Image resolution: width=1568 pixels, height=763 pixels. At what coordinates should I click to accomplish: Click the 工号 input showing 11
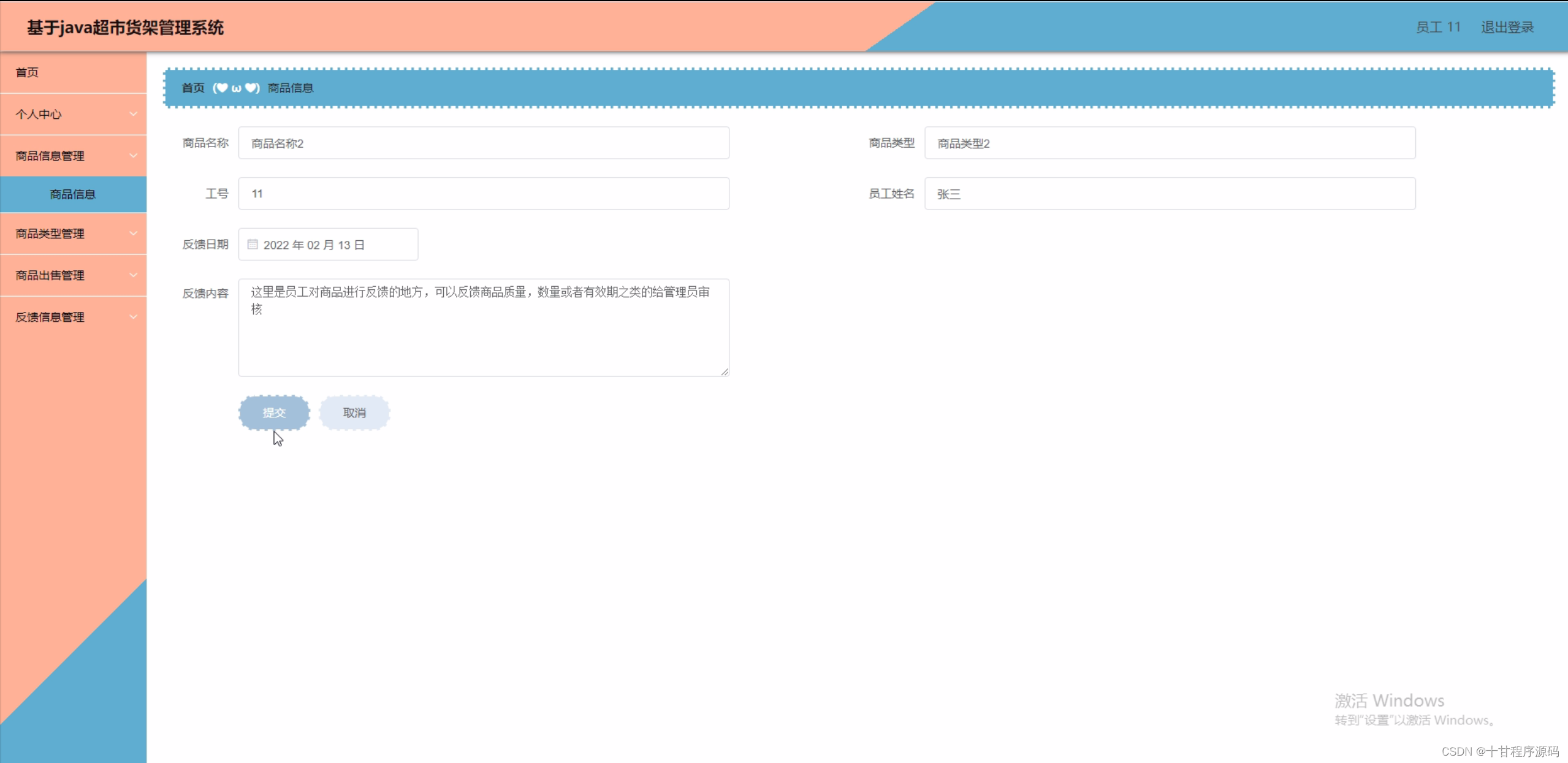pos(483,193)
